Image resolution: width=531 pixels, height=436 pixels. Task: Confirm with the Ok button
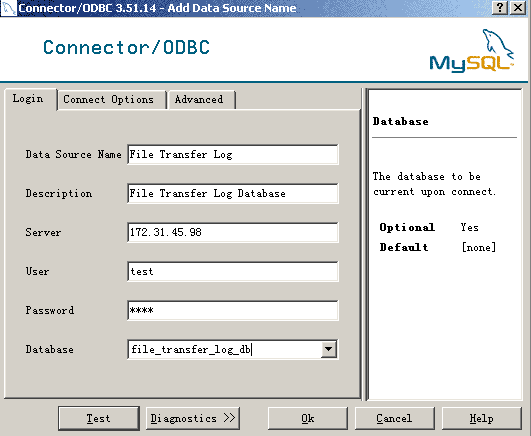pos(308,418)
